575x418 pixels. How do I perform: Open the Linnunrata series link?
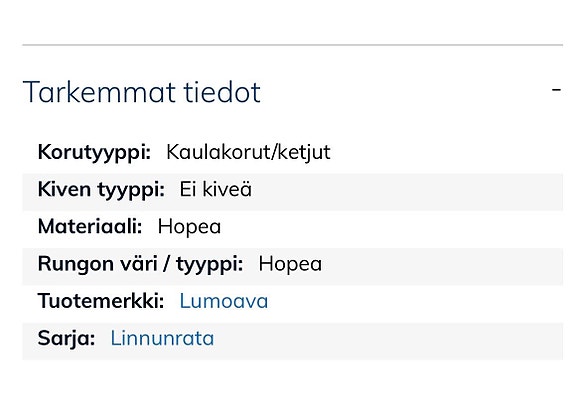pyautogui.click(x=162, y=338)
